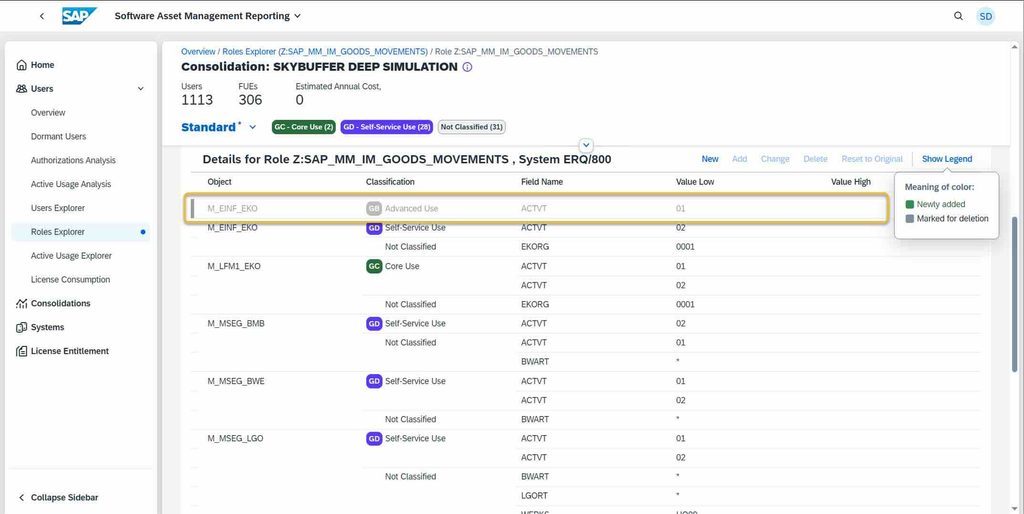
Task: Toggle header collapse chevron button
Action: 586,145
